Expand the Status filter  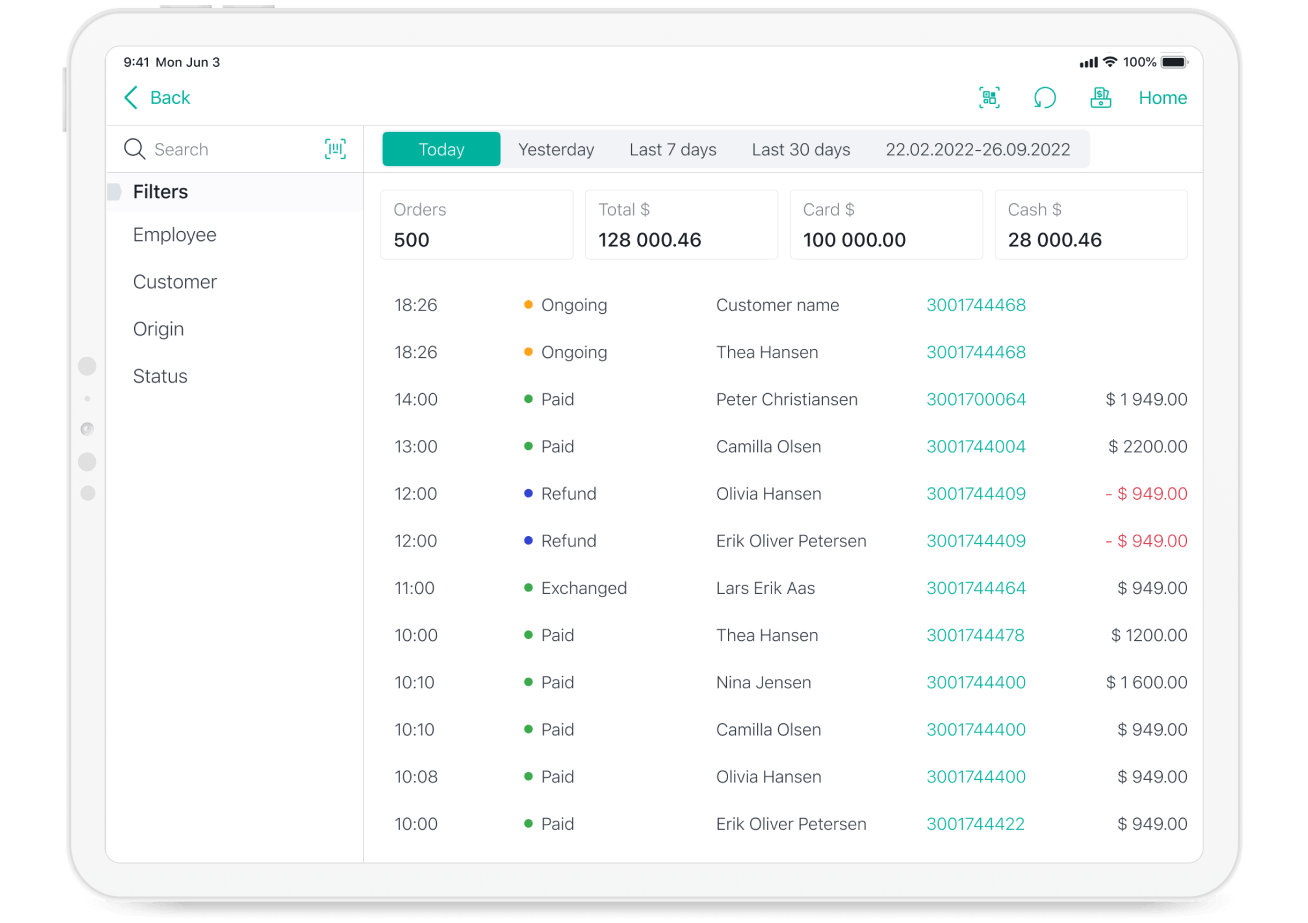click(160, 376)
